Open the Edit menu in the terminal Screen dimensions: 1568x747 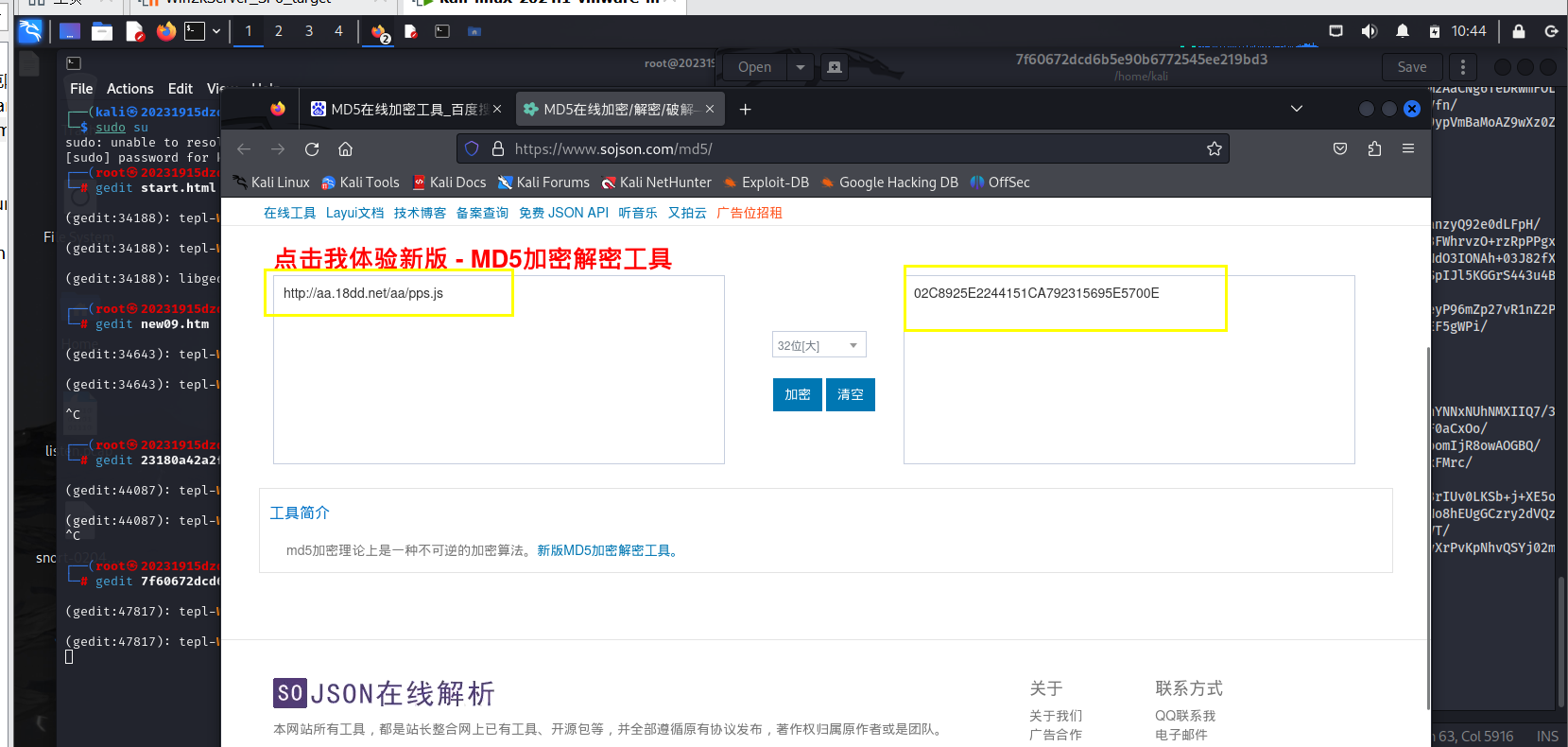coord(181,89)
